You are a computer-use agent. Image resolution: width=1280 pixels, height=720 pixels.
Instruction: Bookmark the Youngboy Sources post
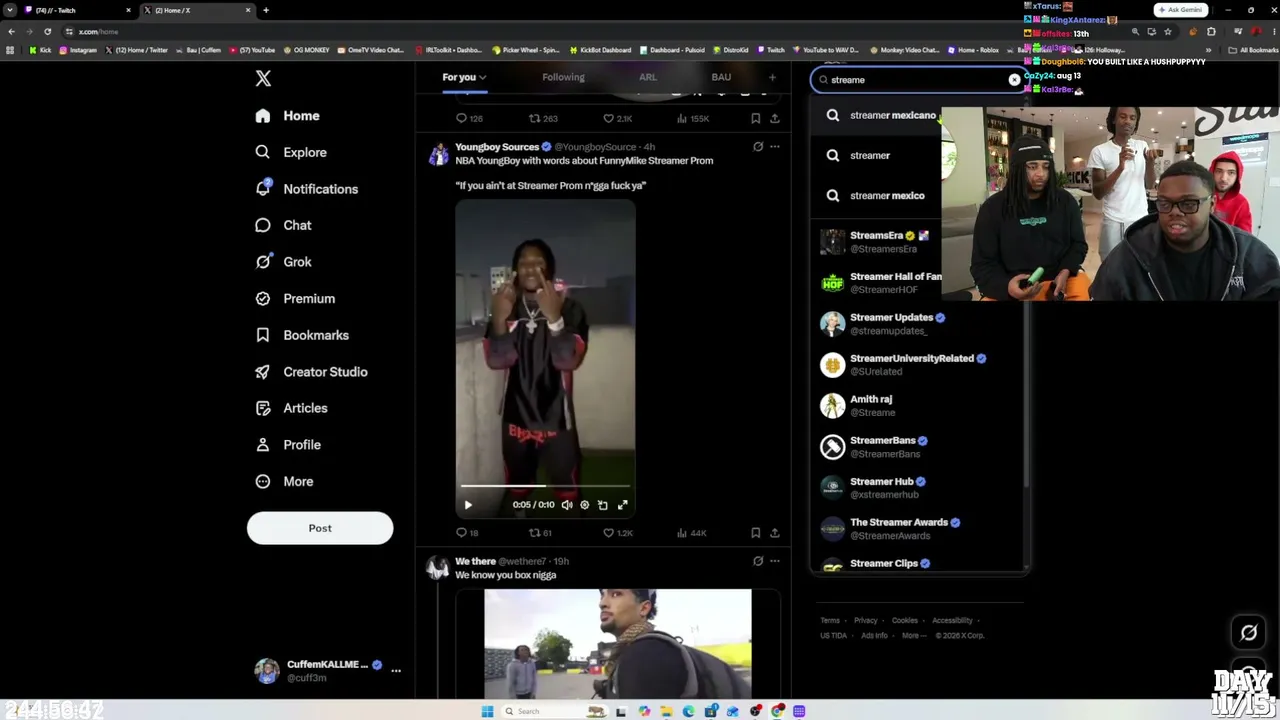(x=755, y=533)
